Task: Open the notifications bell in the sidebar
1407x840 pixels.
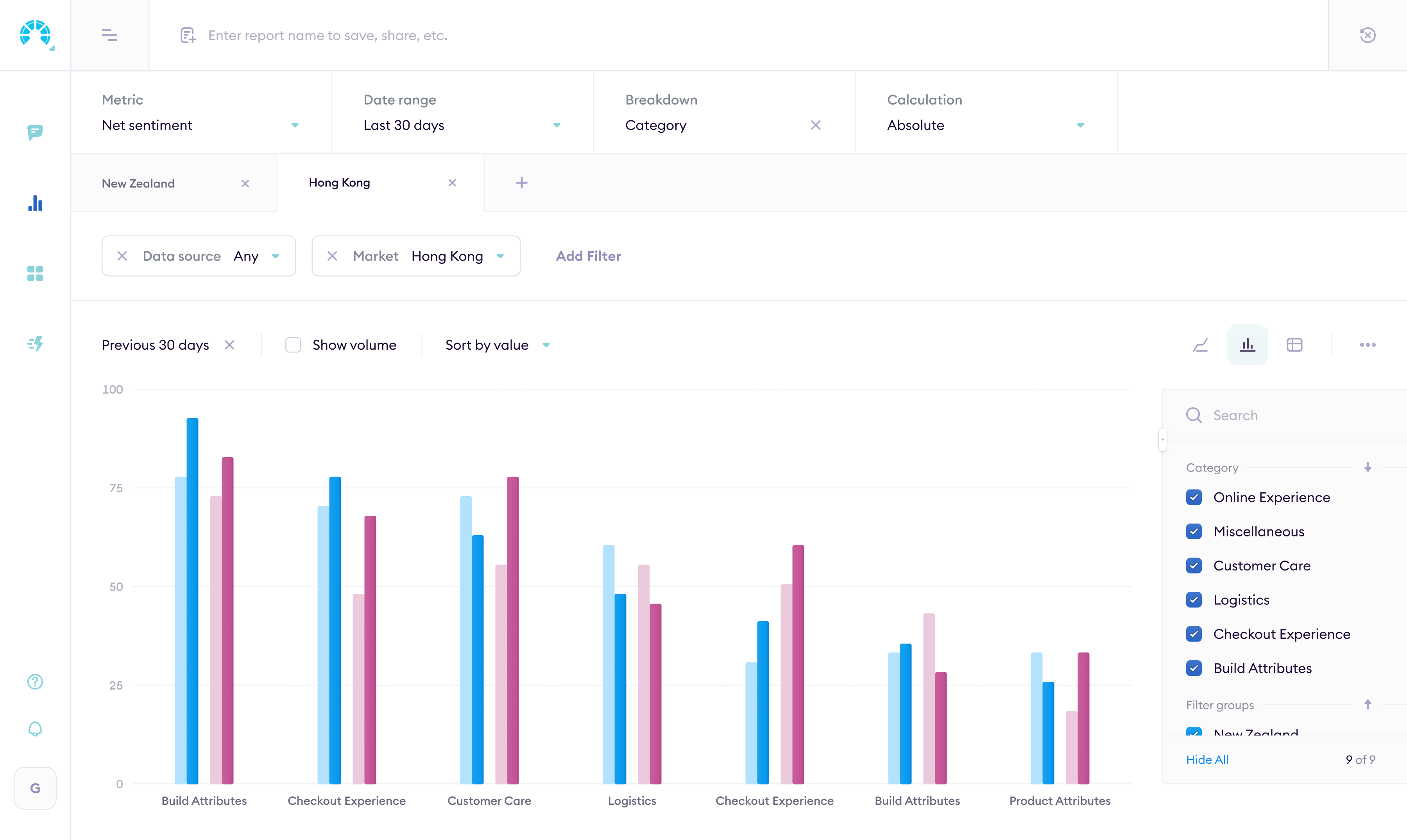Action: (x=34, y=729)
